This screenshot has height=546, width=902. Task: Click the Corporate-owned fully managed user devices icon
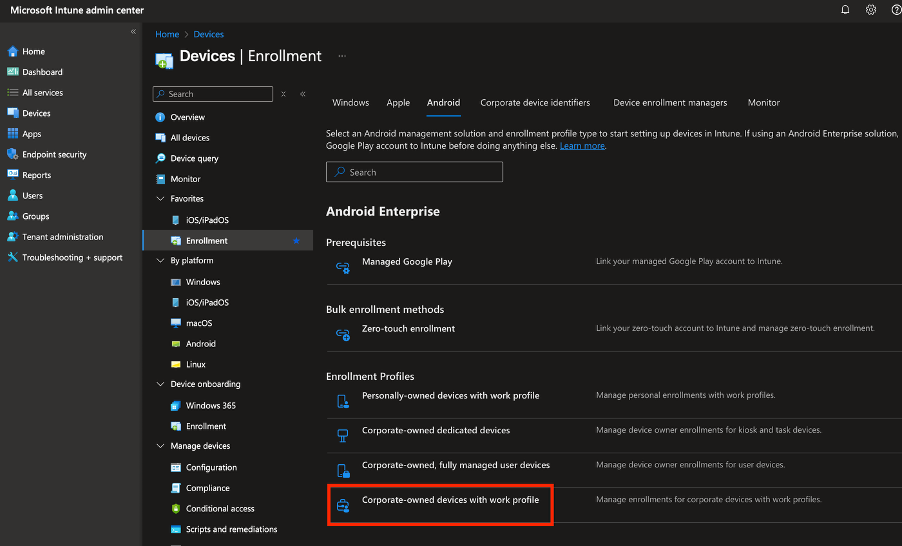pos(343,471)
